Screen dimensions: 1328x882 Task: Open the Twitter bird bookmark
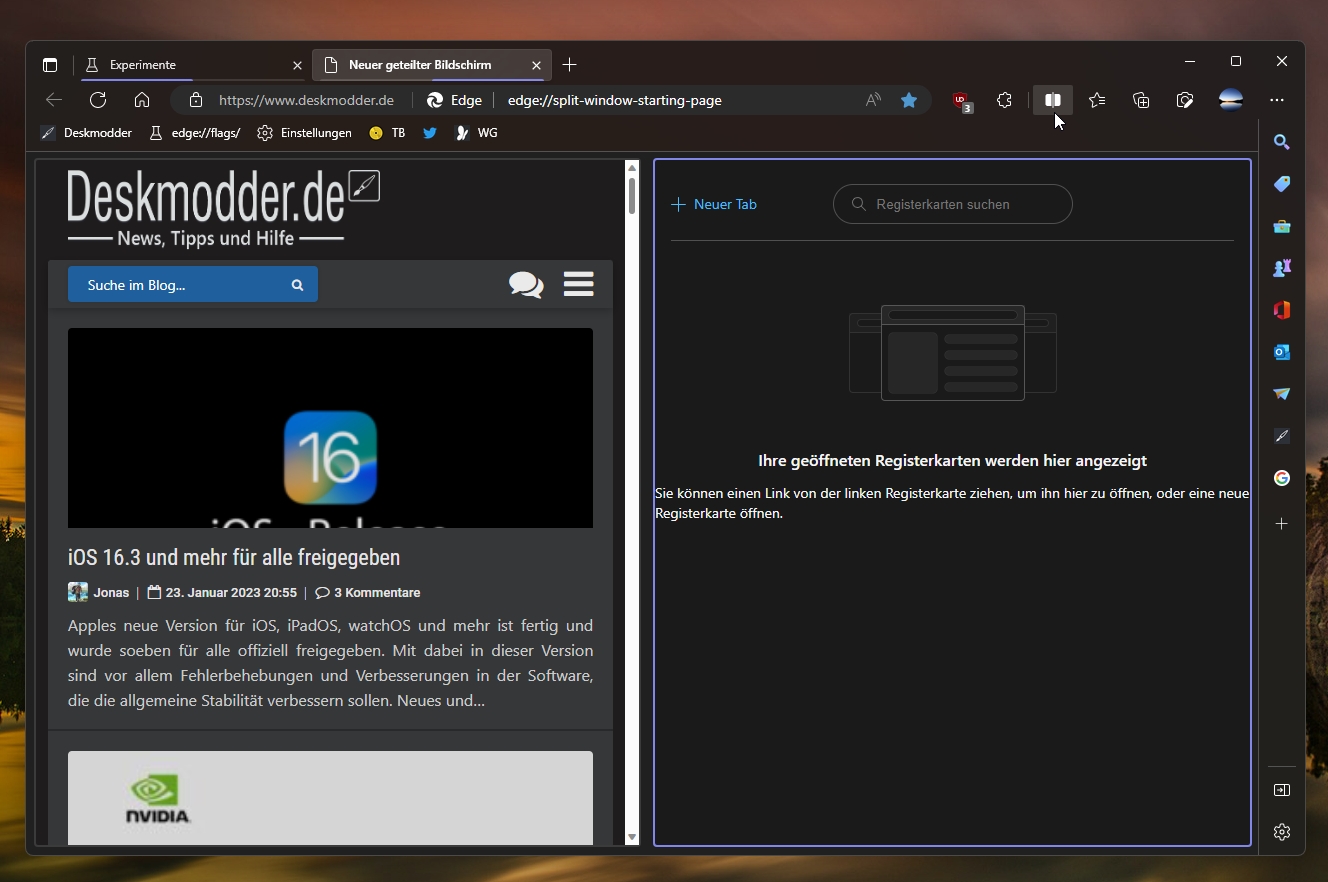[x=430, y=133]
